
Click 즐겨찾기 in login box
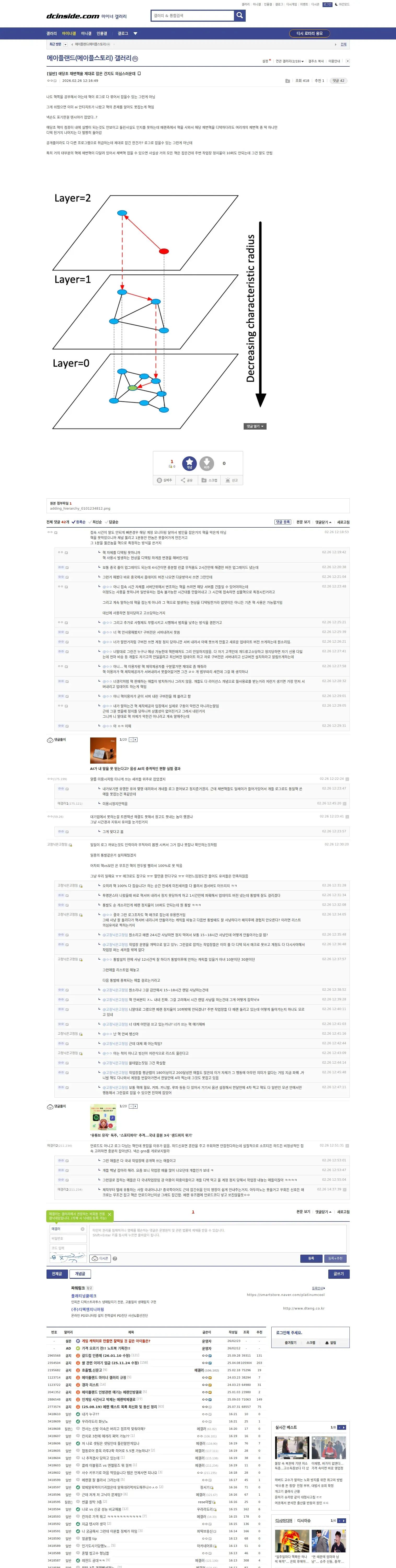point(291,1342)
